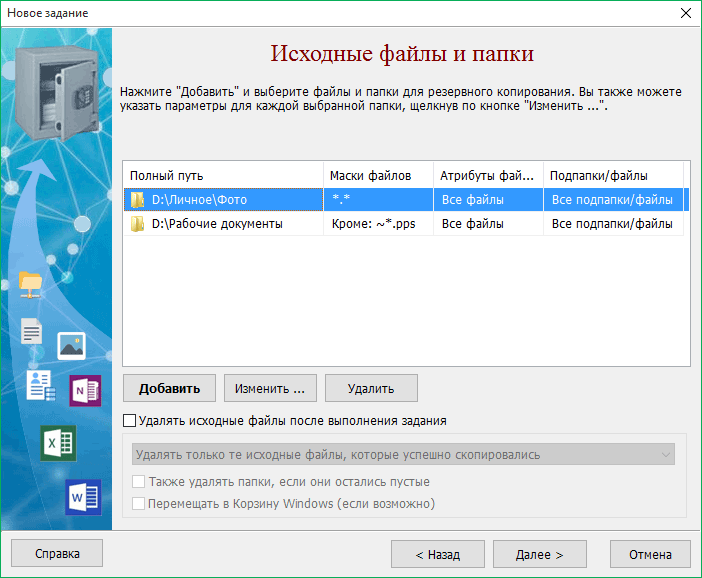Proceed with "Далее >" button

pyautogui.click(x=539, y=554)
